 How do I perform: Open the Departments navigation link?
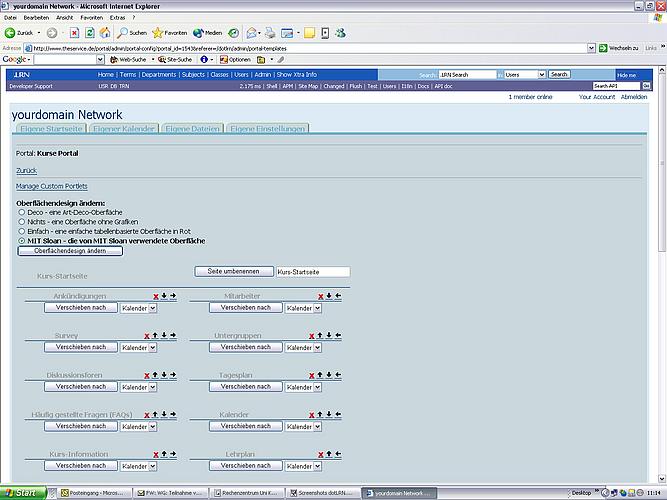[159, 74]
